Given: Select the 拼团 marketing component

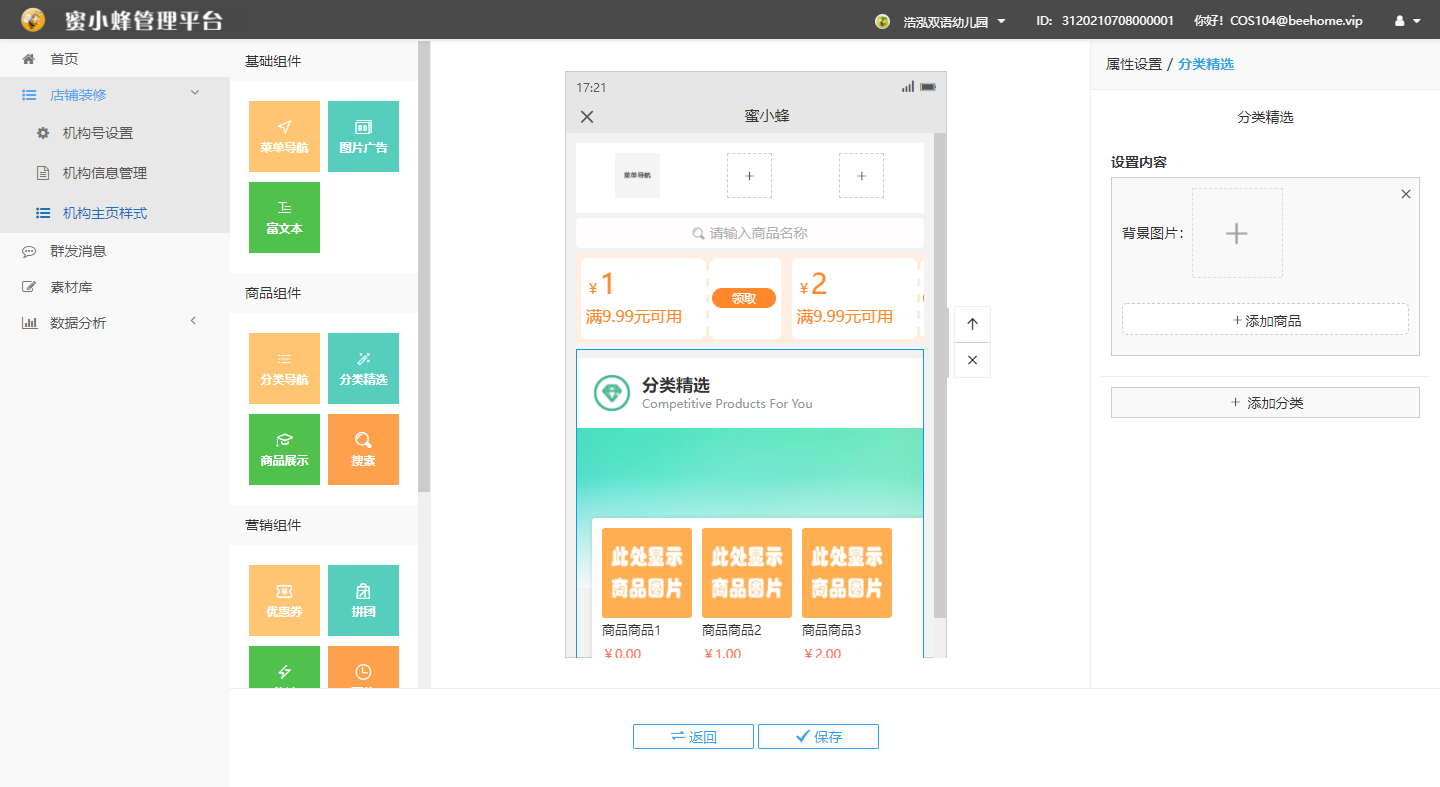Looking at the screenshot, I should click(x=363, y=600).
